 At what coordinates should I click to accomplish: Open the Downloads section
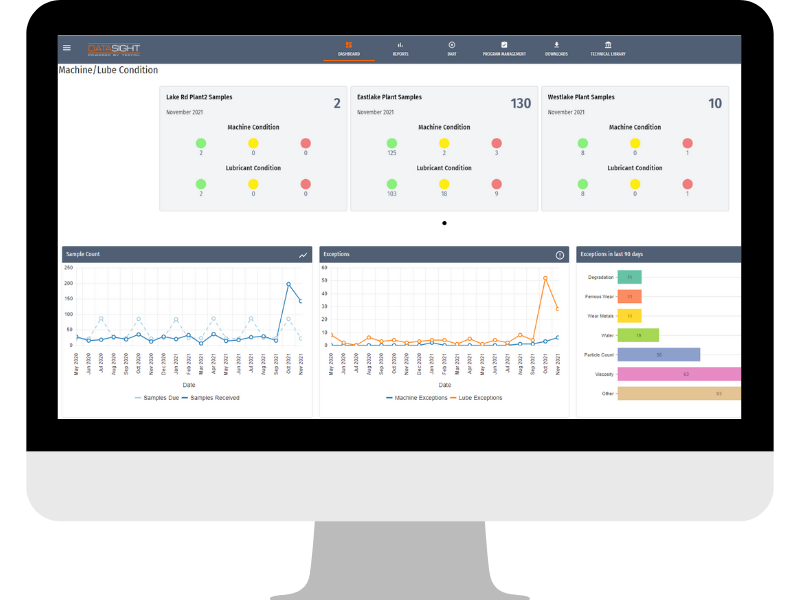pyautogui.click(x=558, y=46)
